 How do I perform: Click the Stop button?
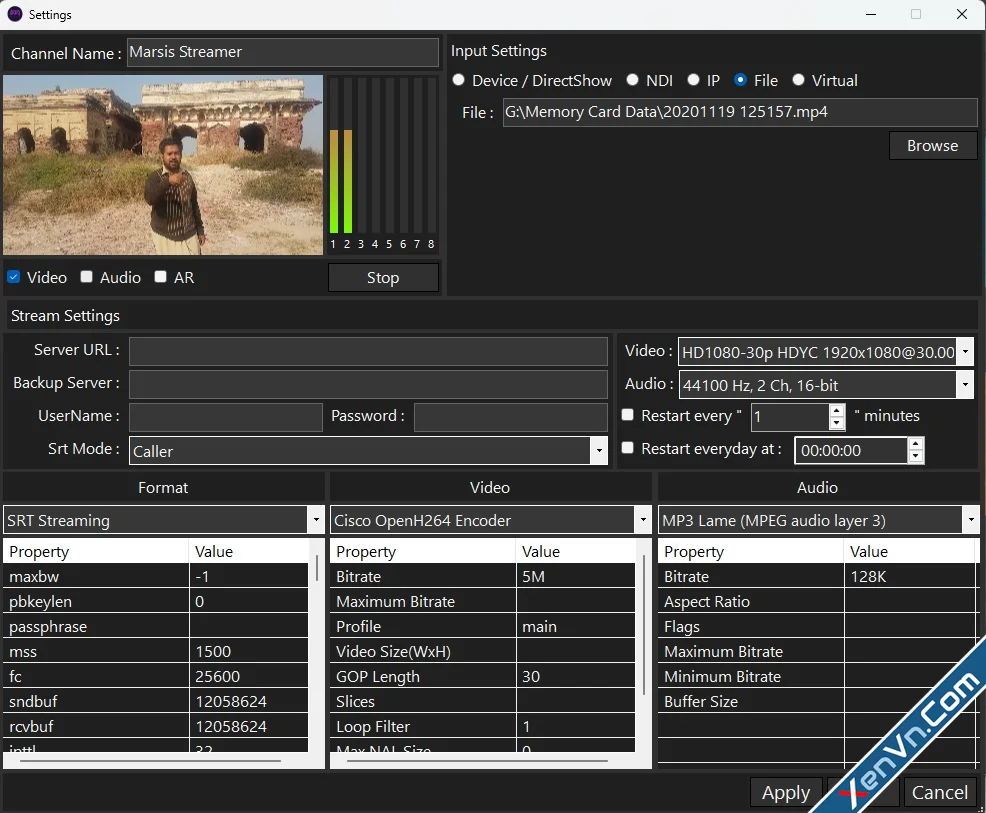383,277
